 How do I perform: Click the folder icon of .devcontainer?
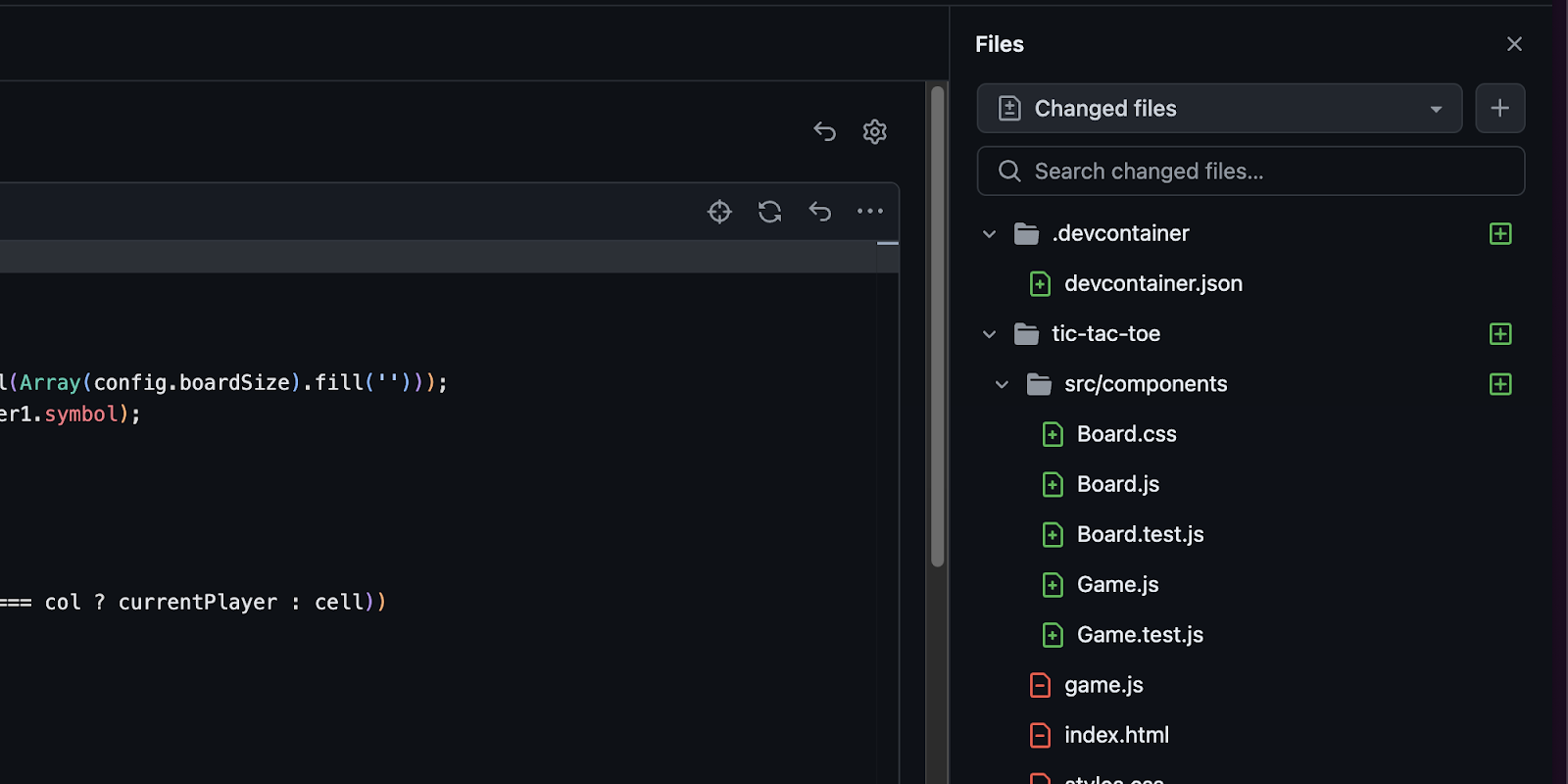(x=1026, y=233)
